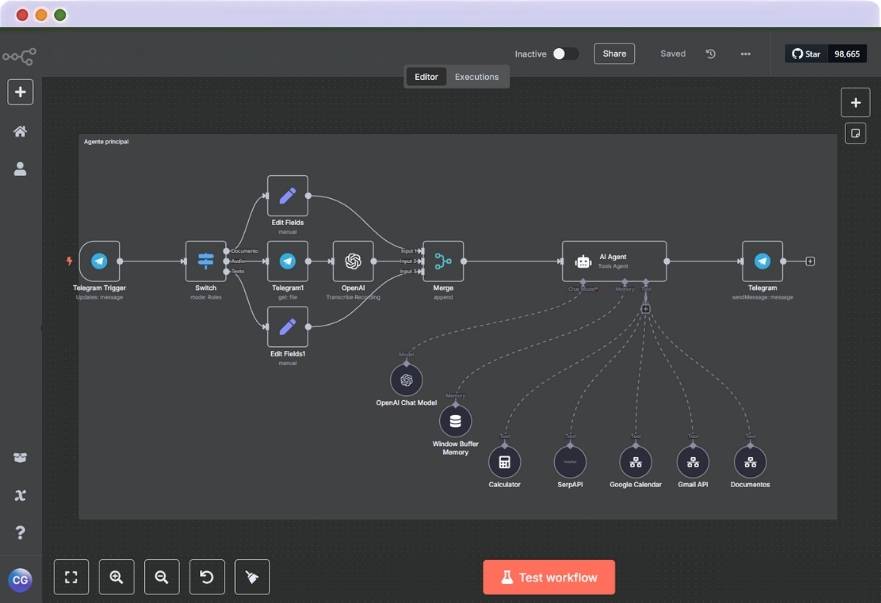
Task: Select the Google Calendar tool node
Action: (x=635, y=462)
